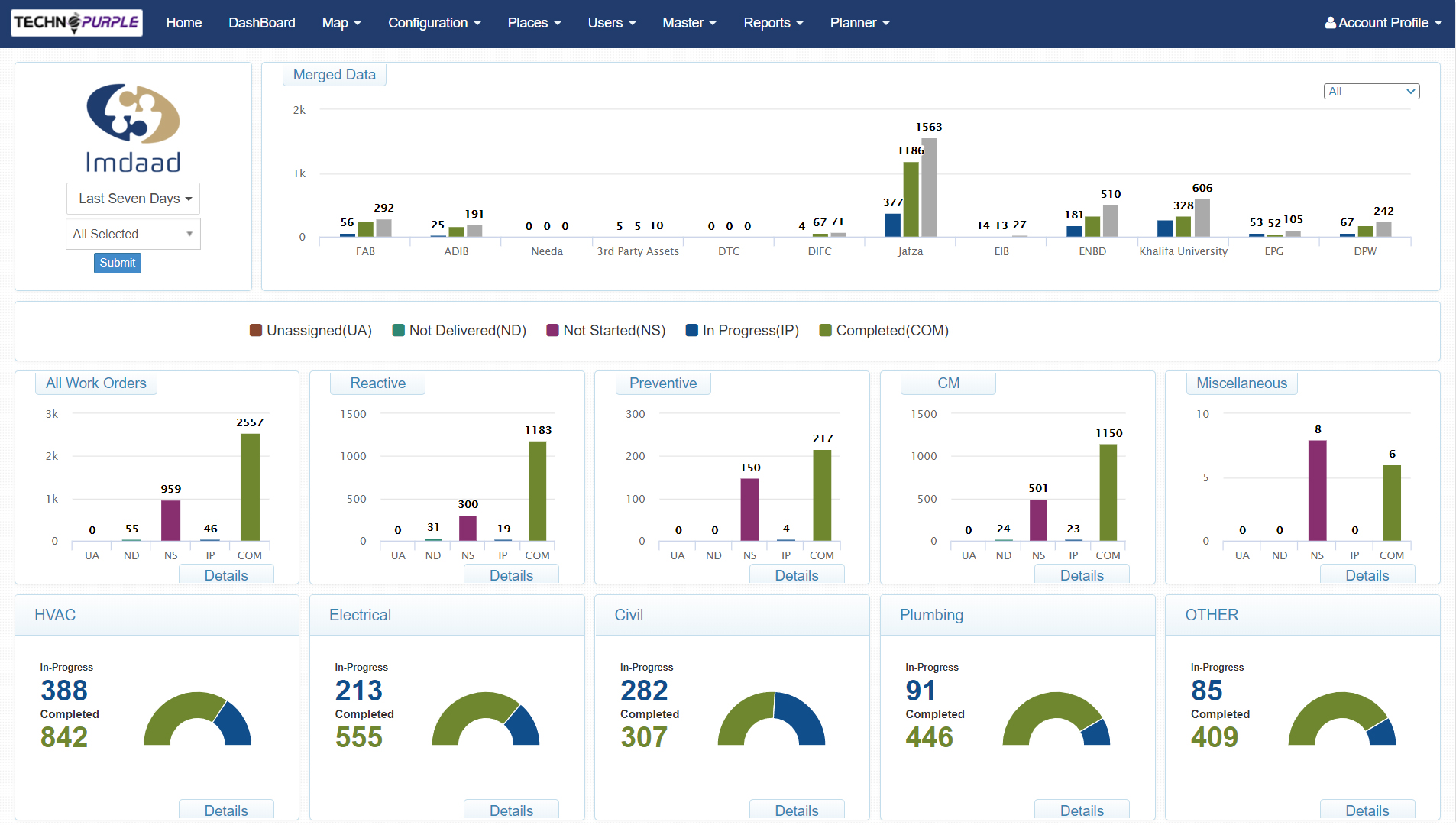The height and width of the screenshot is (825, 1456).
Task: Click the Jafza completed bar 1186
Action: pyautogui.click(x=911, y=199)
